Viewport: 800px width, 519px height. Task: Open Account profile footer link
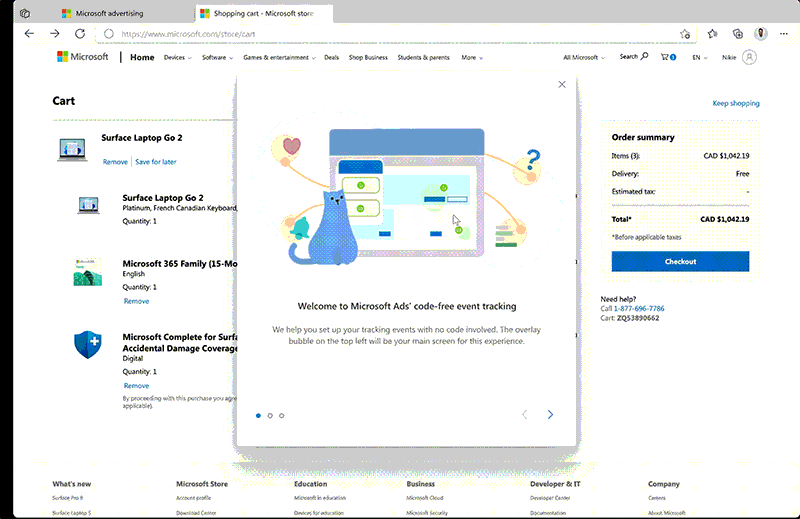coord(193,498)
